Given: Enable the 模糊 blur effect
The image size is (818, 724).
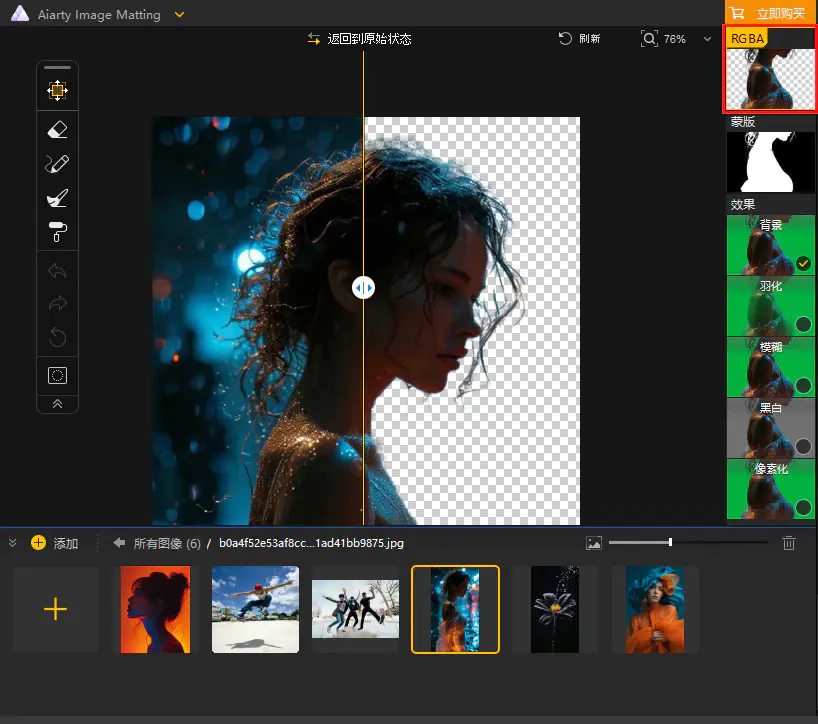Looking at the screenshot, I should (x=803, y=385).
